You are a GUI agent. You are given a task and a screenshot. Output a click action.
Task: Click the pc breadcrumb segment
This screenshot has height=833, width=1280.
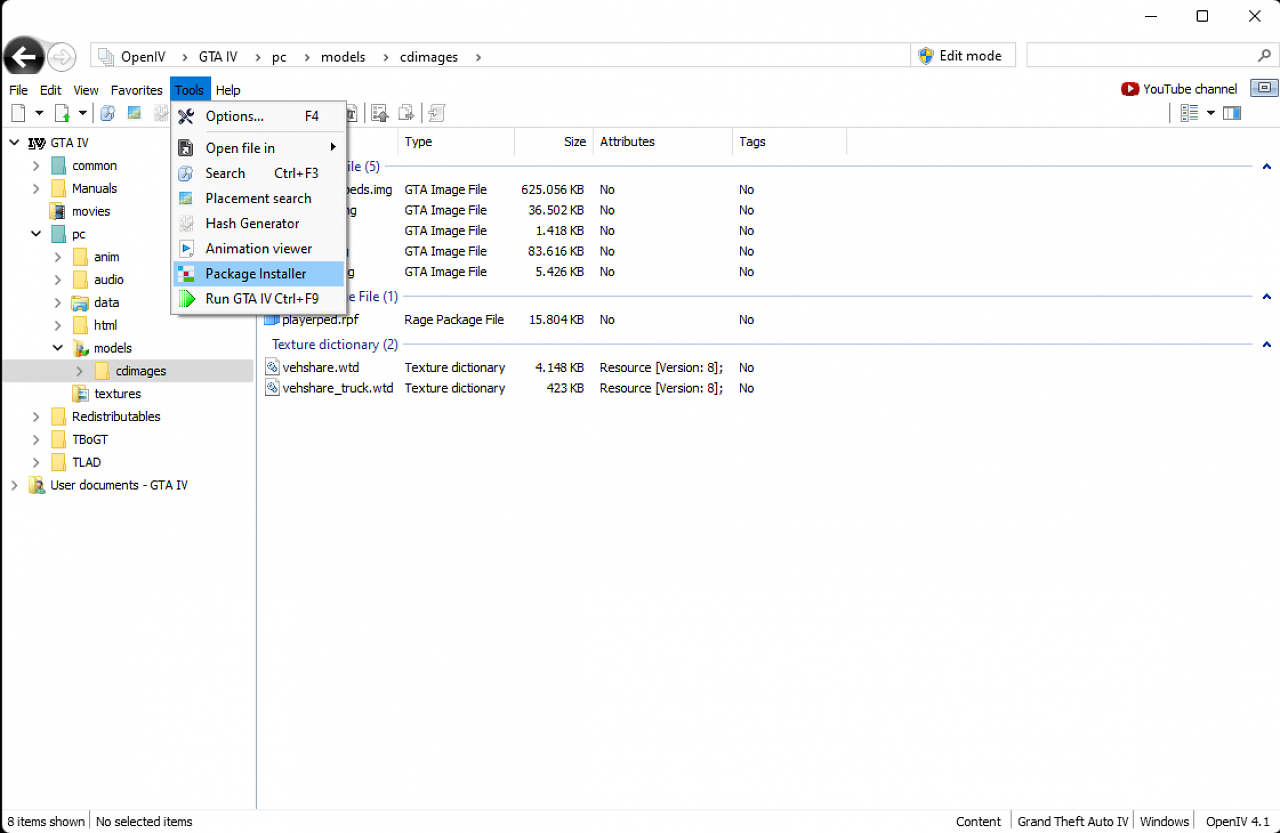(x=279, y=57)
